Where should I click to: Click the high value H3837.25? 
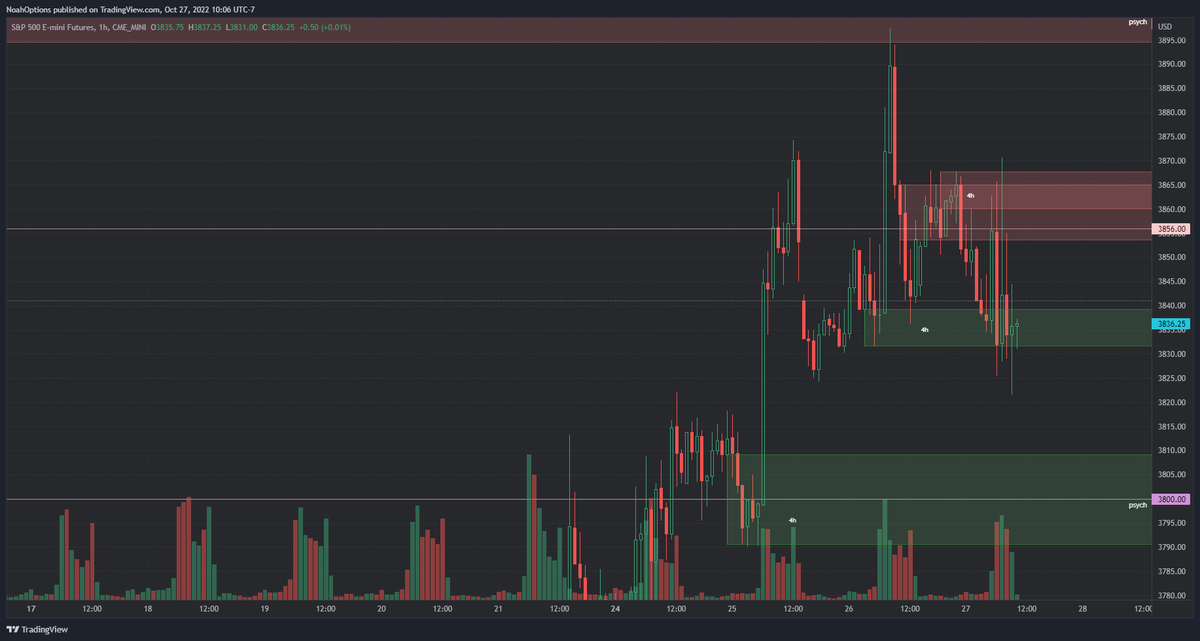point(204,26)
